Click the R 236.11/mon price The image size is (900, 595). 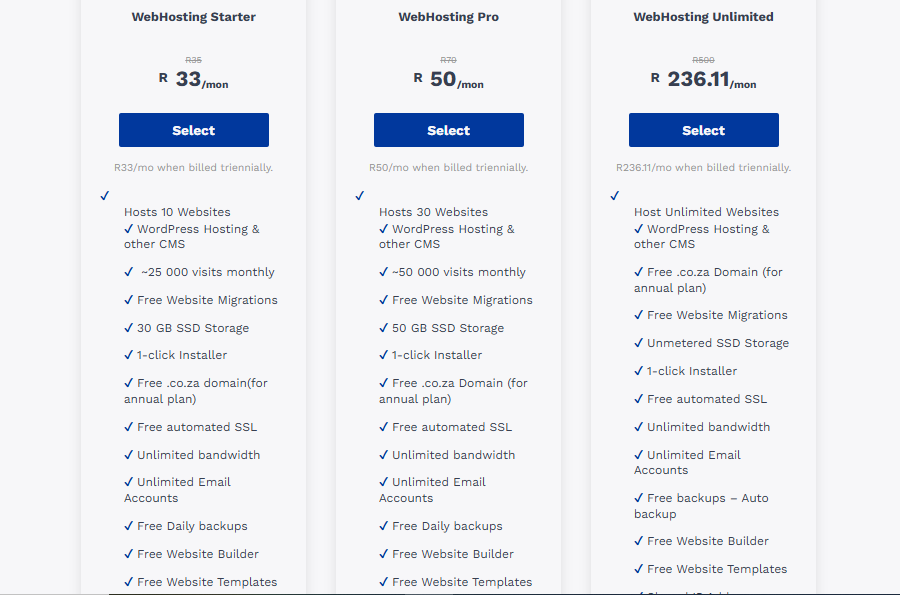(703, 79)
